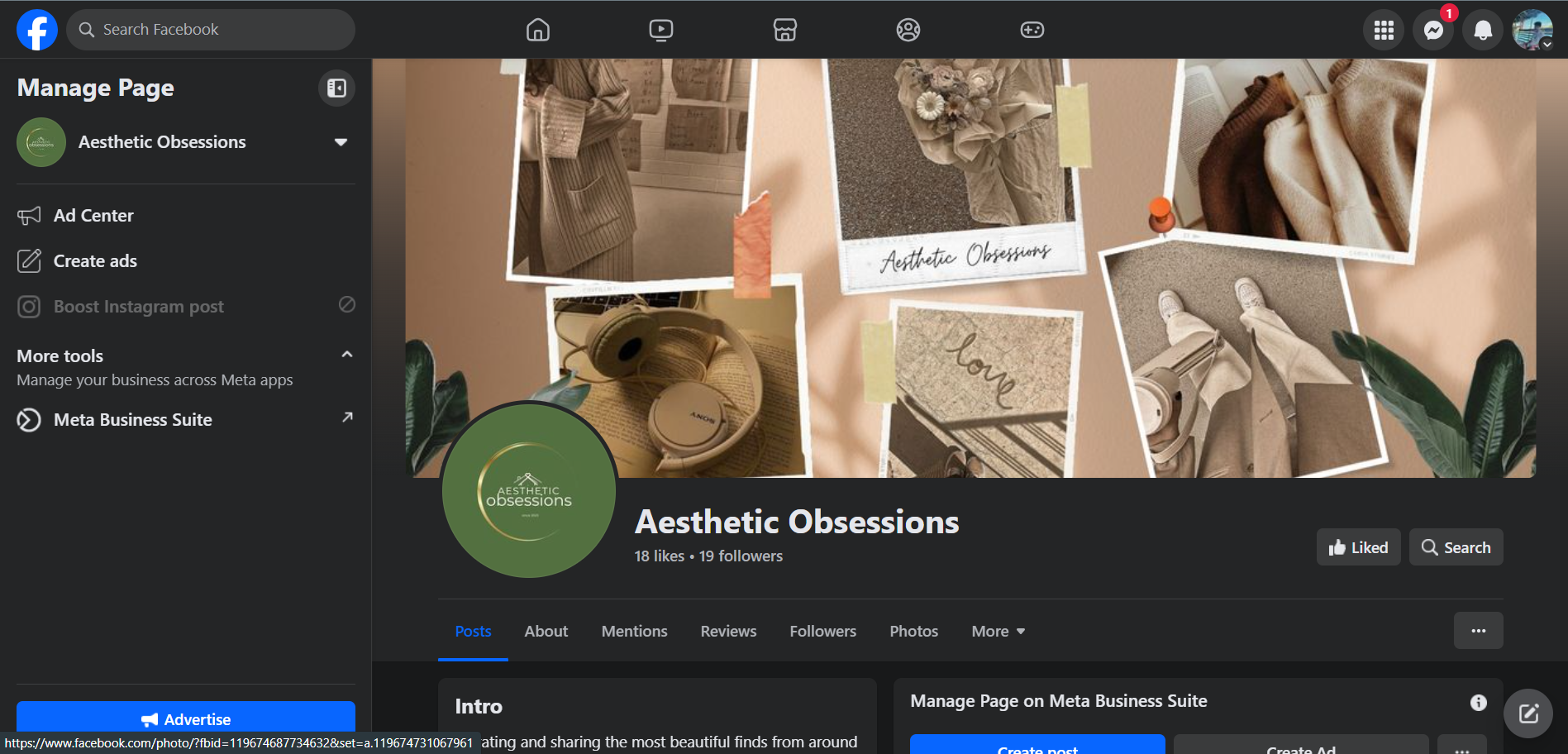This screenshot has width=1568, height=754.
Task: Click the megaphone icon beside Ad Center
Action: 29,216
